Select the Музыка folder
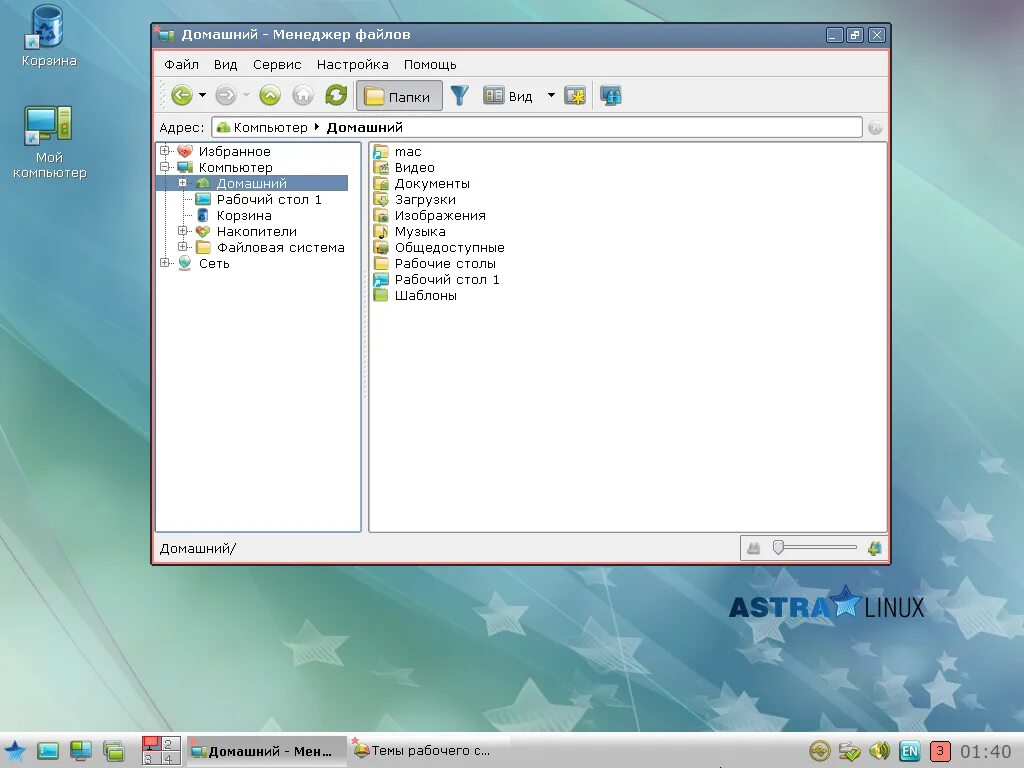Viewport: 1024px width, 768px height. [x=409, y=232]
